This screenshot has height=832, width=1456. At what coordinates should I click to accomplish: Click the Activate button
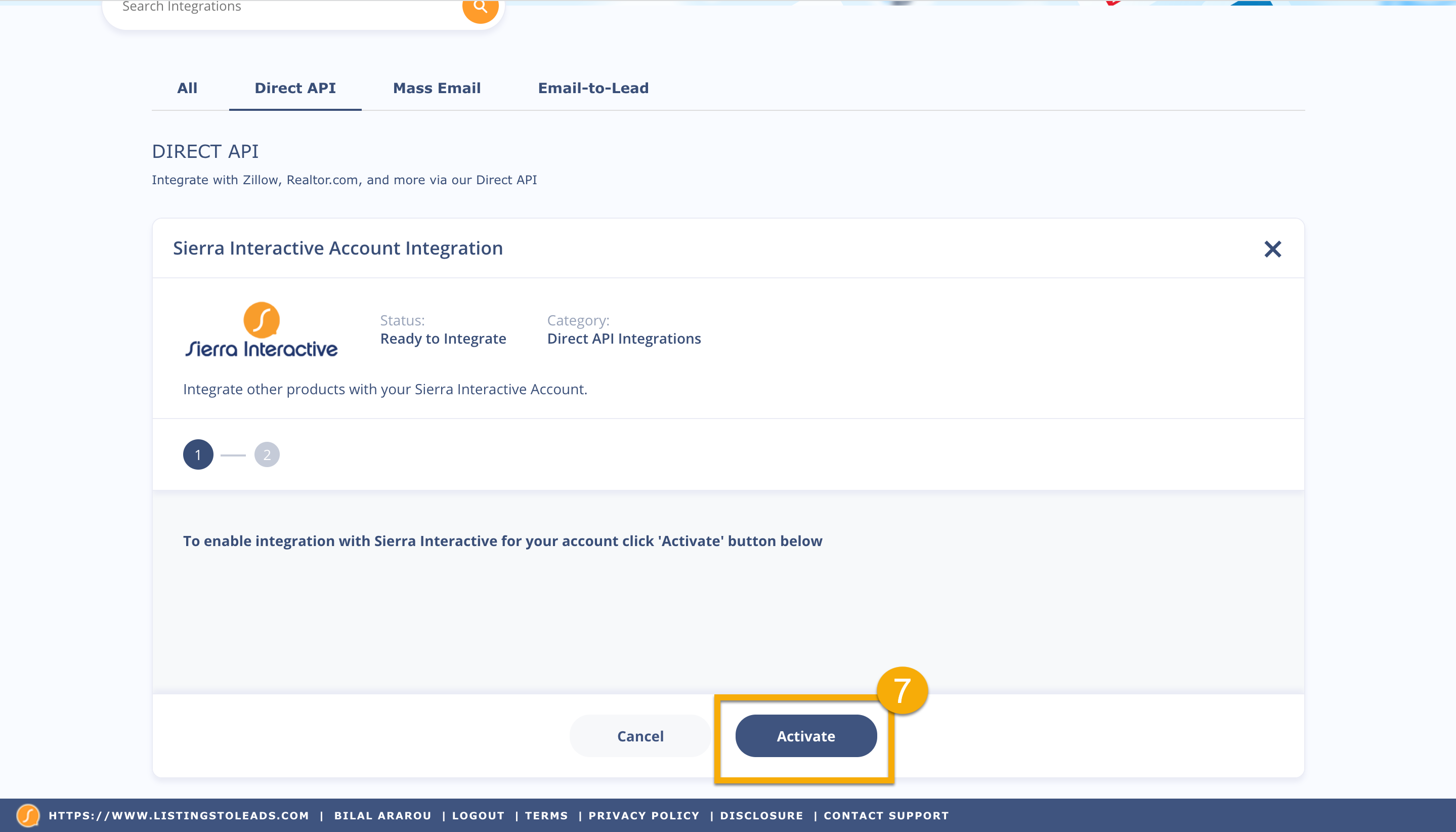point(805,735)
